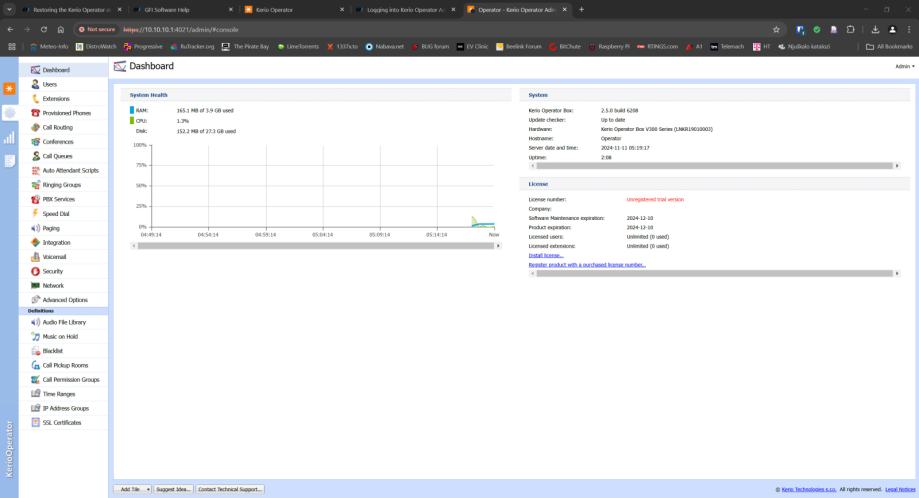Open the Kerio Technologies s.r.o. link
This screenshot has height=498, width=919.
(x=809, y=489)
